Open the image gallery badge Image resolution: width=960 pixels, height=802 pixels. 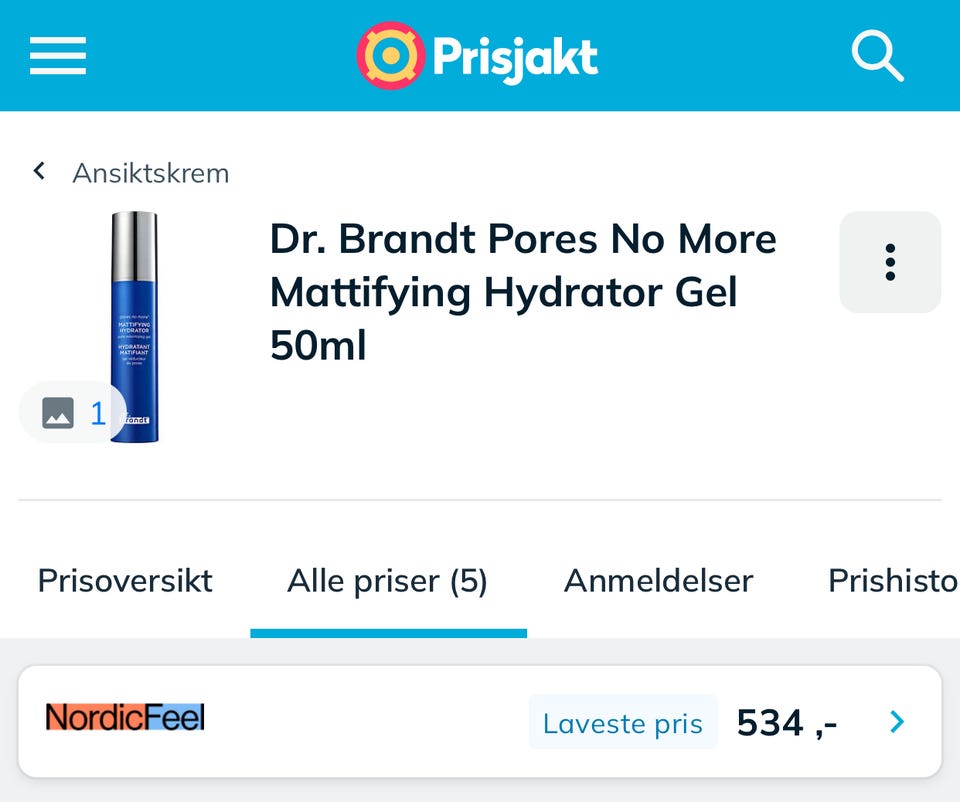[73, 413]
